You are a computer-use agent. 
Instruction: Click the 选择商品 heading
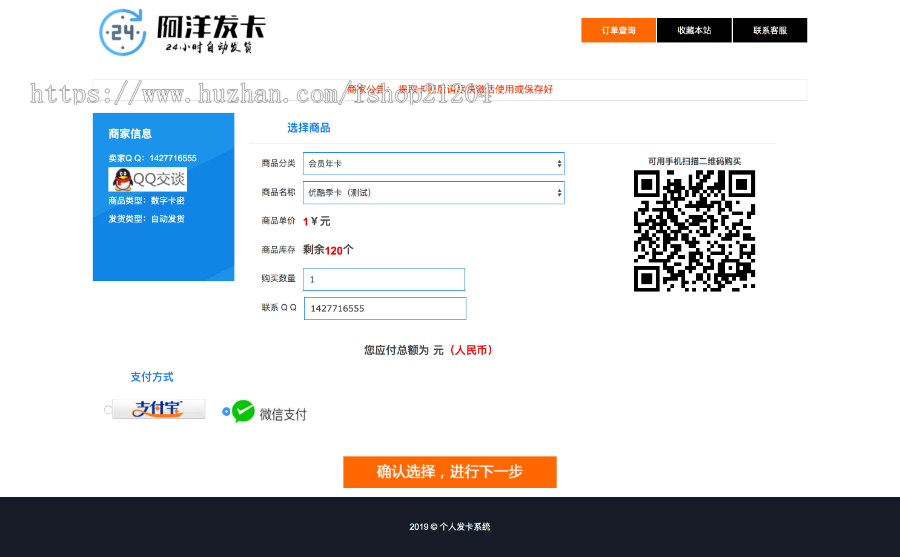[x=309, y=127]
